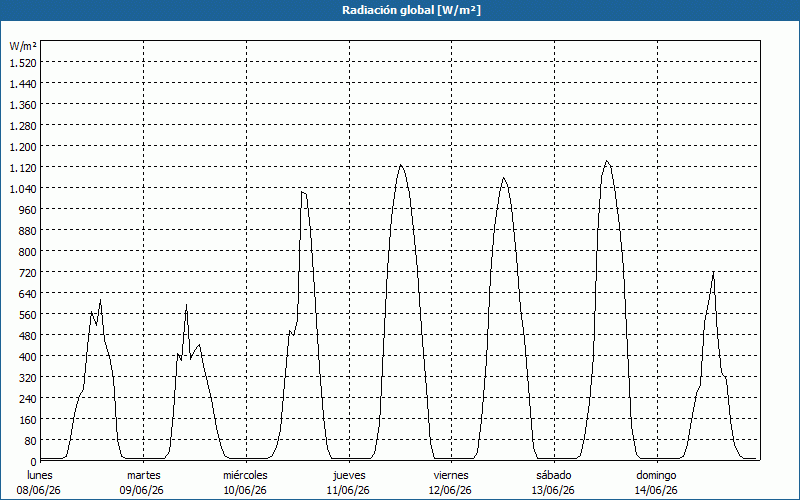This screenshot has width=800, height=500.
Task: Click the 400 y-axis value
Action: 28,357
